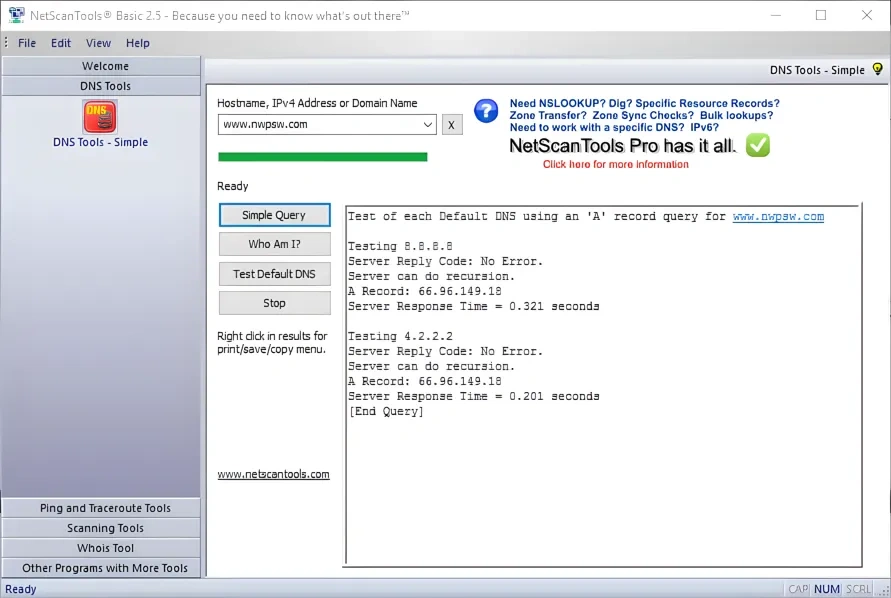Run a Simple Query

pos(274,215)
